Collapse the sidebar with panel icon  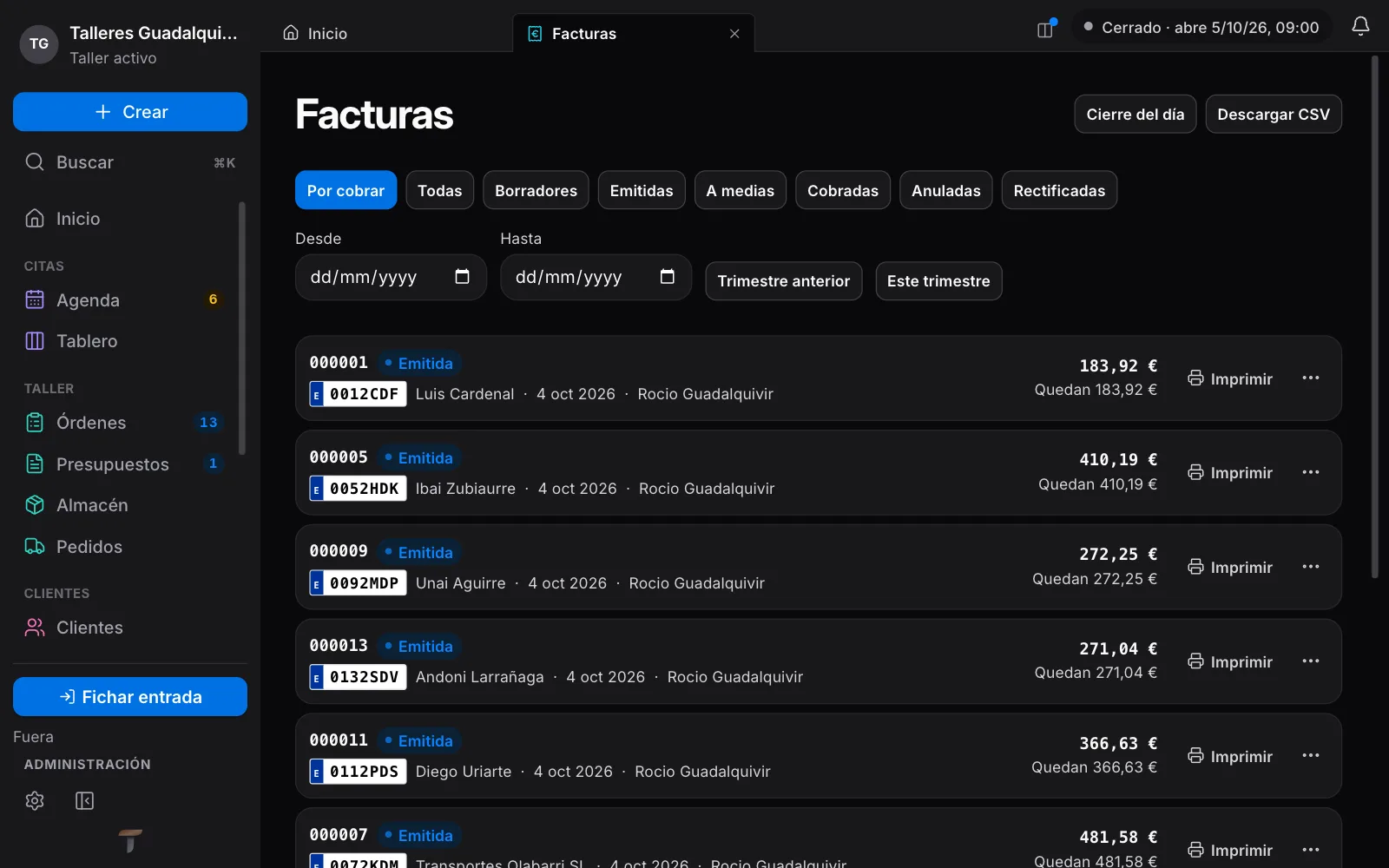tap(84, 800)
